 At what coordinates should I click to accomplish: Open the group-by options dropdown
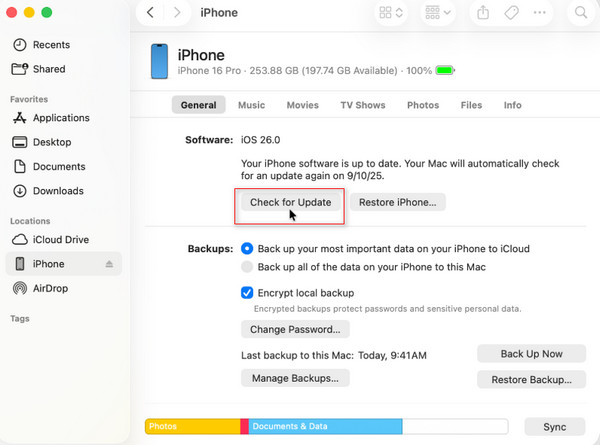click(438, 13)
